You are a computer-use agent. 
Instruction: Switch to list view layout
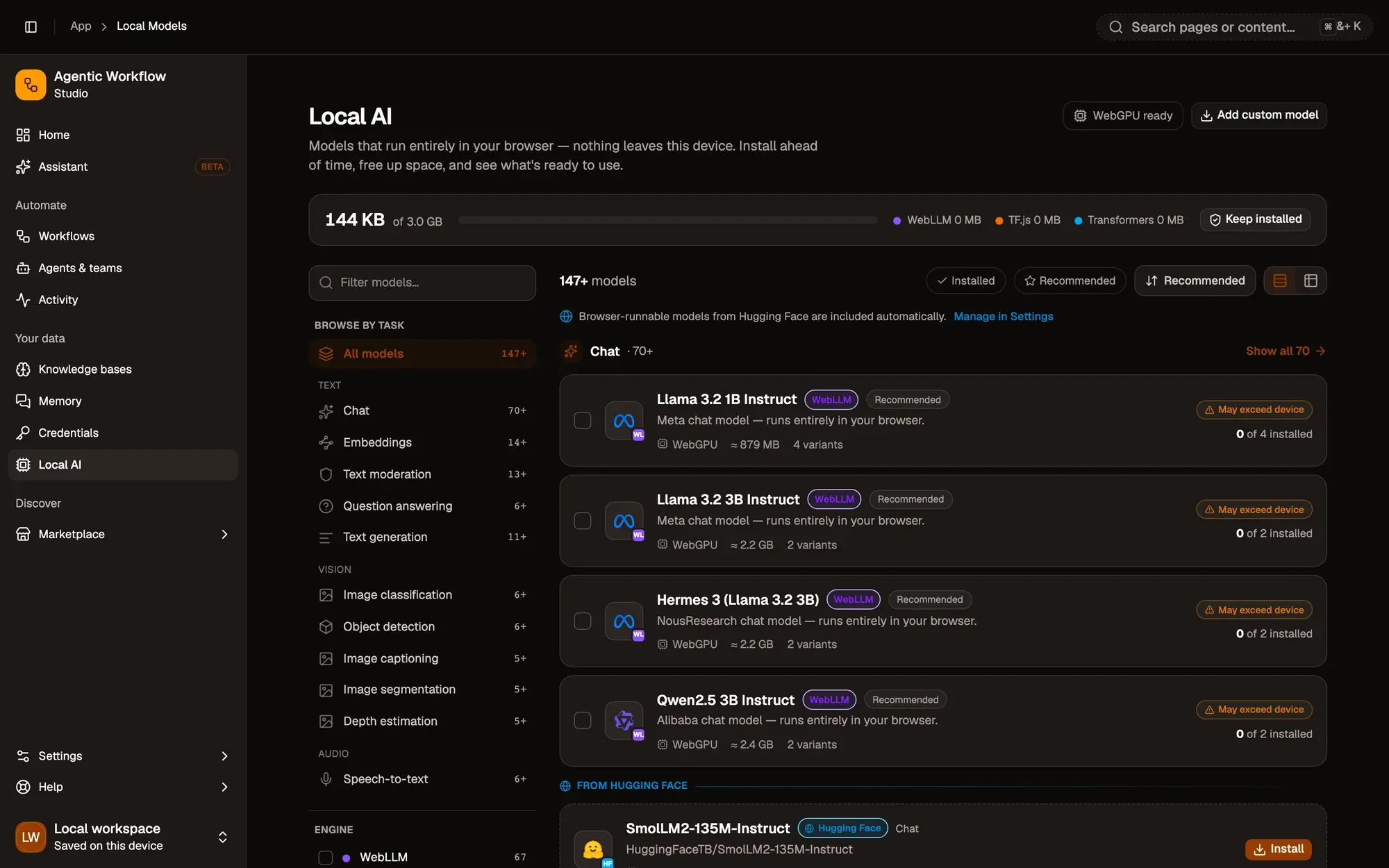[1280, 281]
